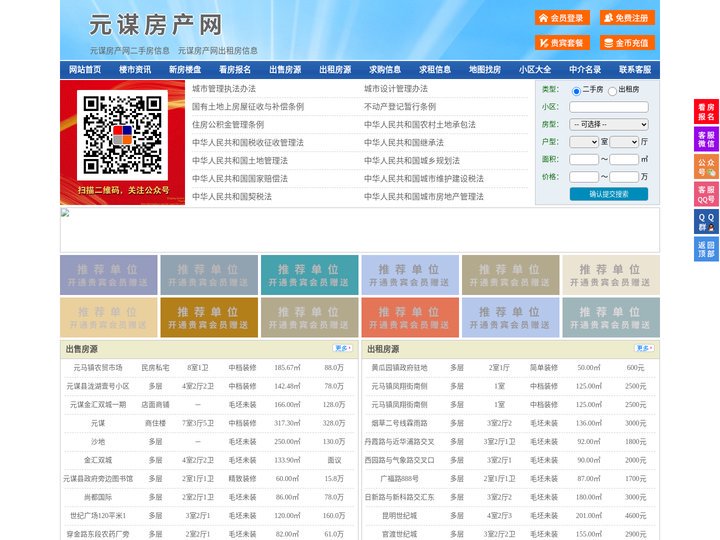Focus the maximum 价格 input field
The height and width of the screenshot is (540, 720).
tap(624, 177)
